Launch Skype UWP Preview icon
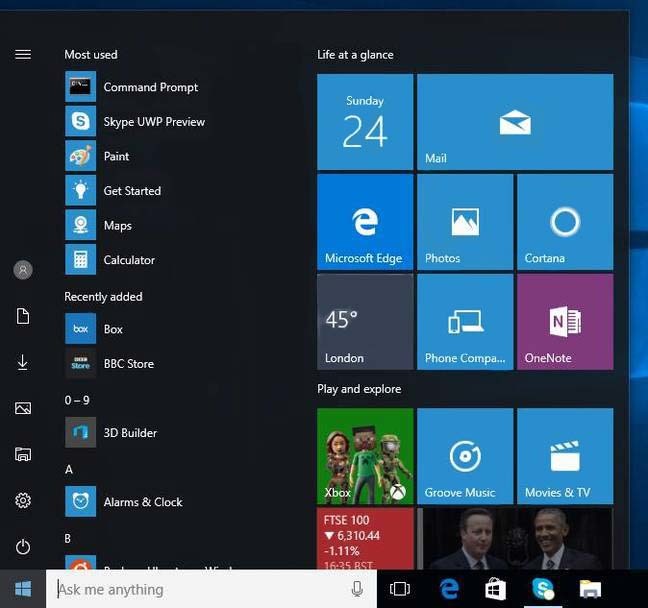This screenshot has height=608, width=648. (x=81, y=122)
